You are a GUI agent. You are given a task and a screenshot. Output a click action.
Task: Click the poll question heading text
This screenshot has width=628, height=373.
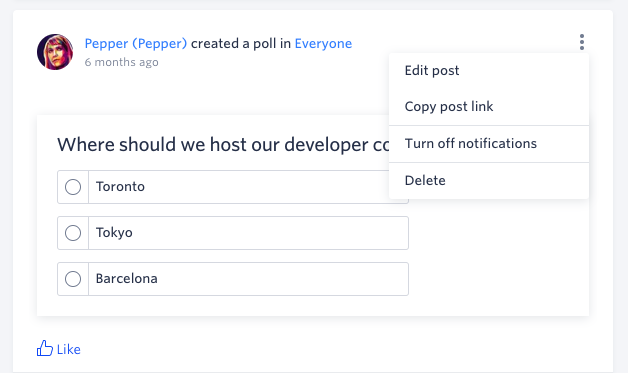(223, 145)
